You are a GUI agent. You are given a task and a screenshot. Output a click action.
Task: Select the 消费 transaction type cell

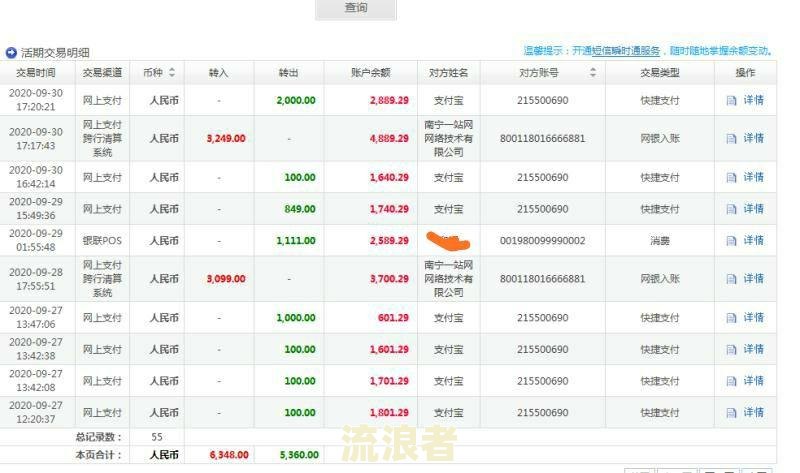[660, 240]
